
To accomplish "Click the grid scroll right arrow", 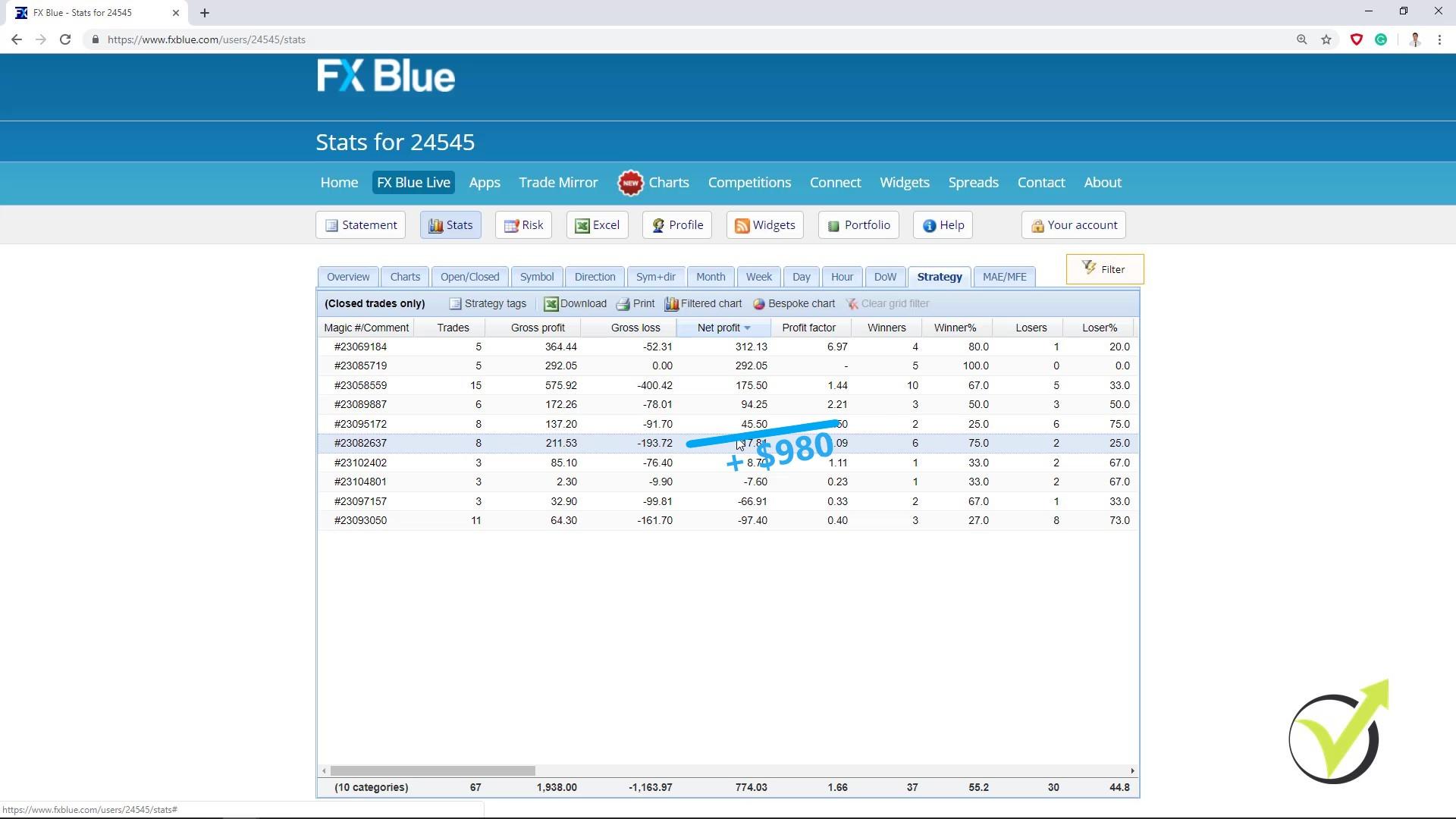I will tap(1132, 770).
